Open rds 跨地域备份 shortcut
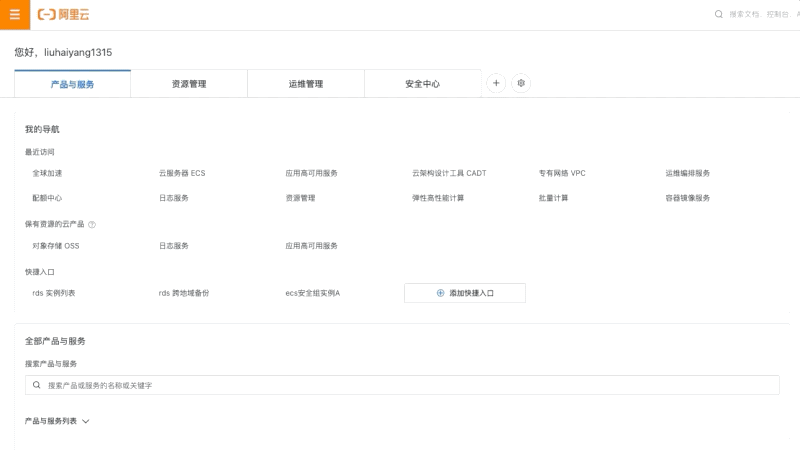 pyautogui.click(x=184, y=293)
